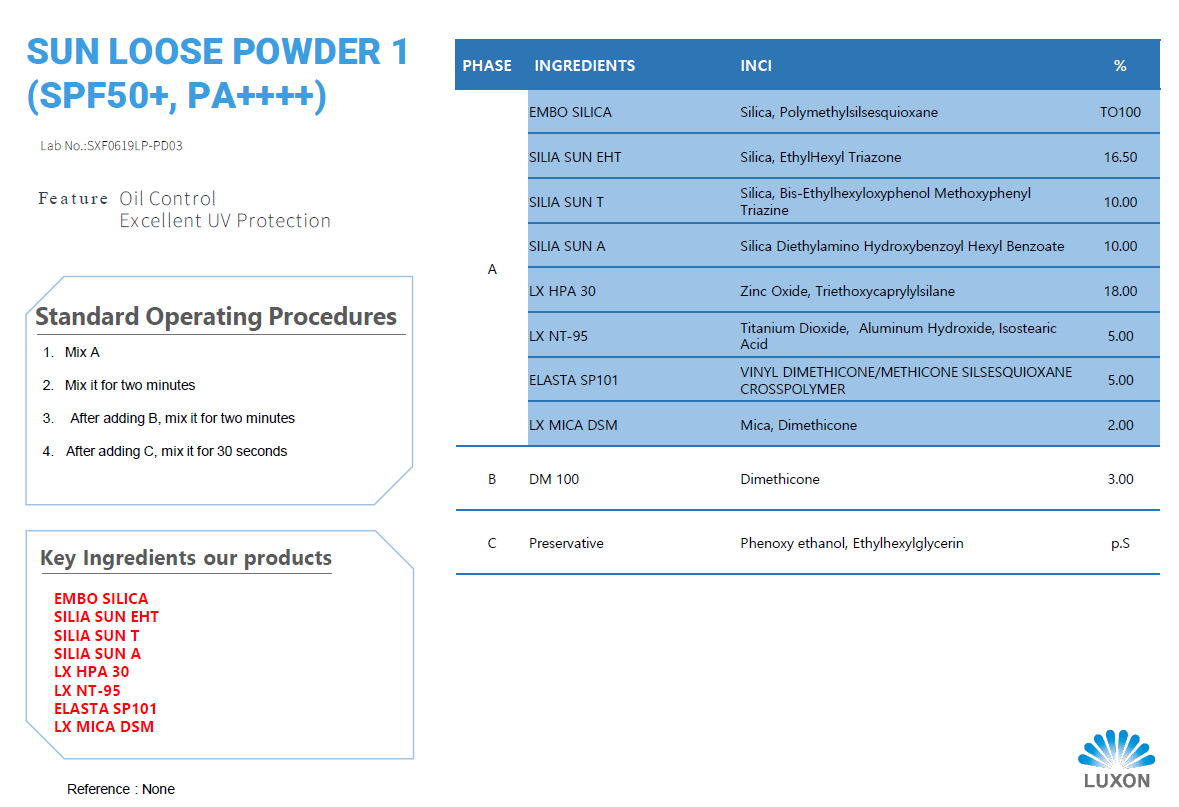This screenshot has height=807, width=1179.
Task: Select the '(SPF50+, PA++++)' heading line
Action: (x=177, y=96)
